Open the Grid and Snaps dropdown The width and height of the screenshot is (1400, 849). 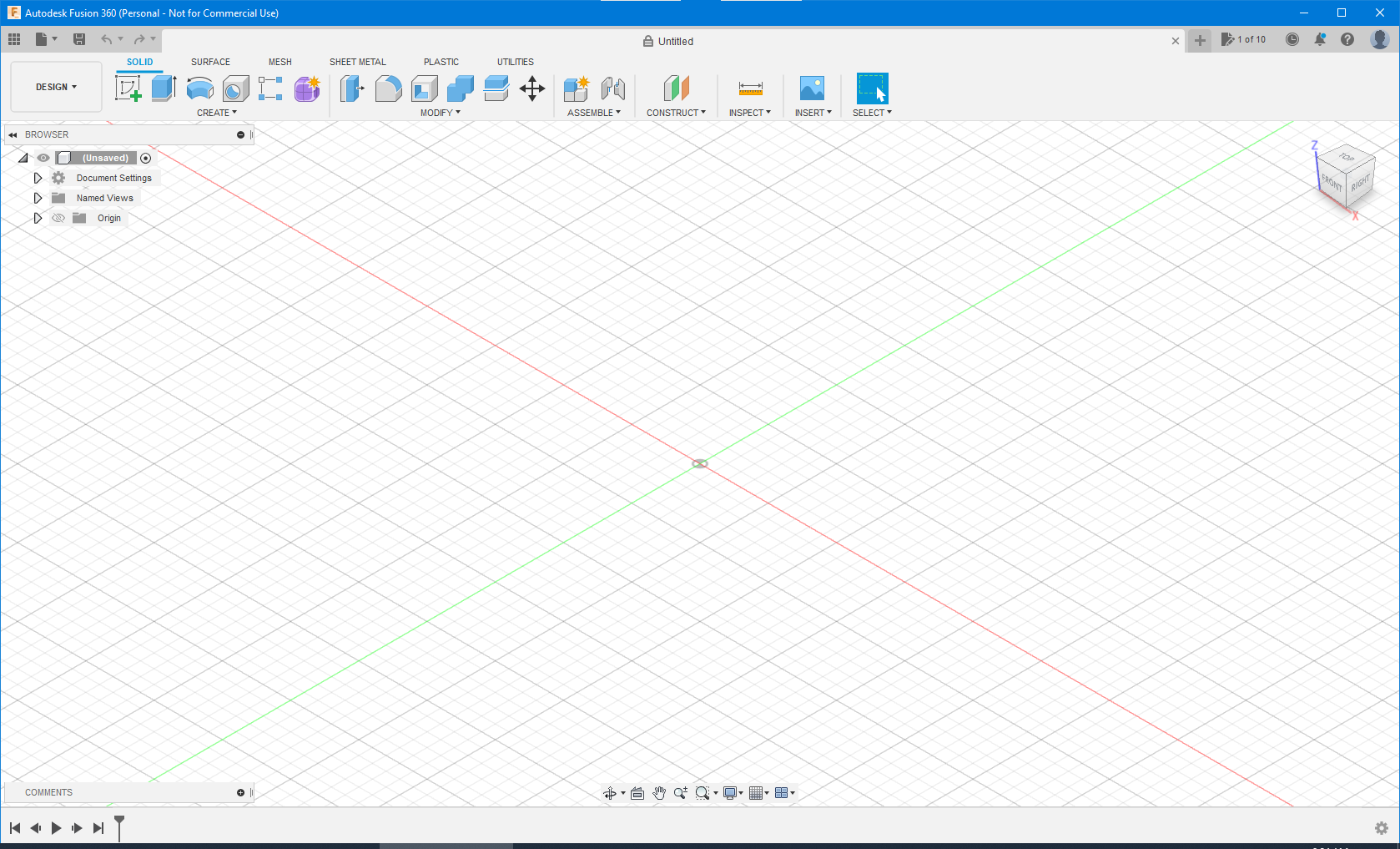click(x=758, y=793)
